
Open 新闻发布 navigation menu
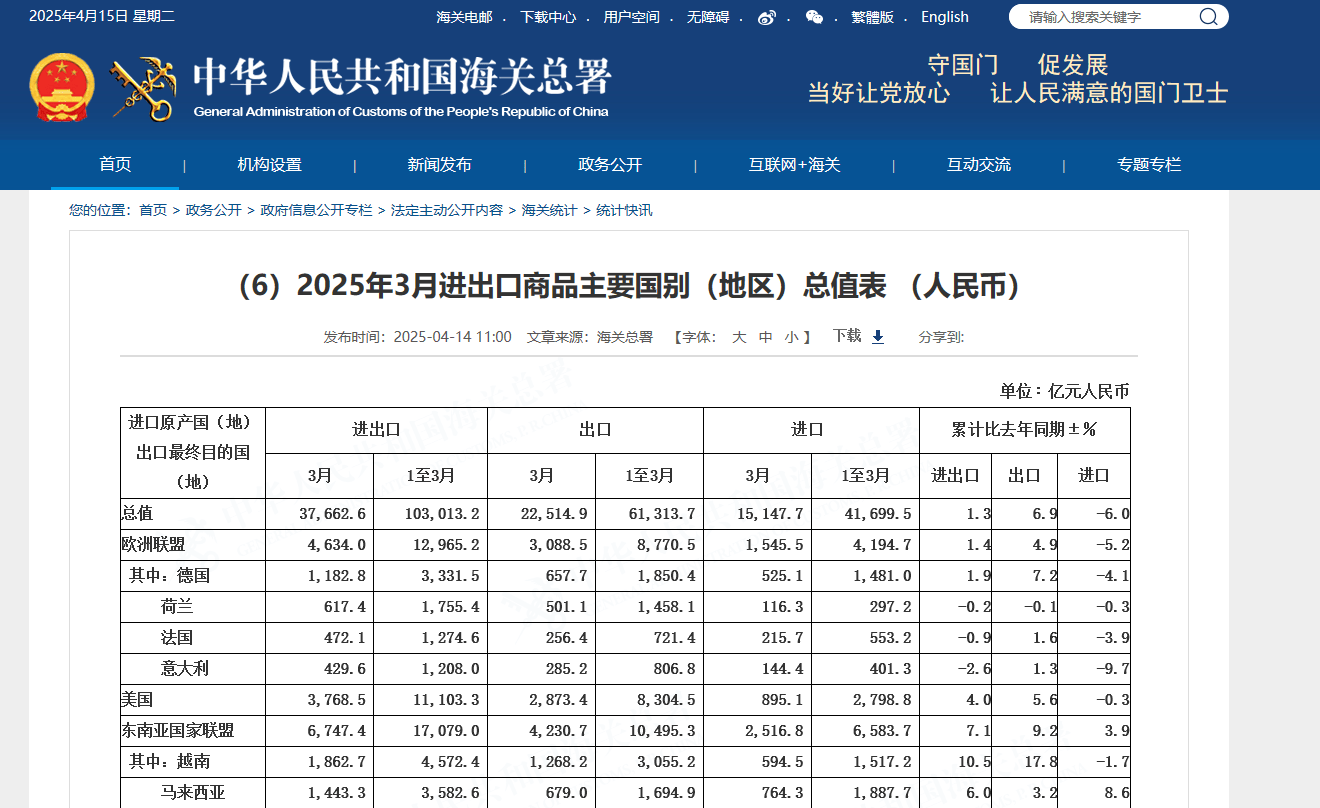coord(440,165)
